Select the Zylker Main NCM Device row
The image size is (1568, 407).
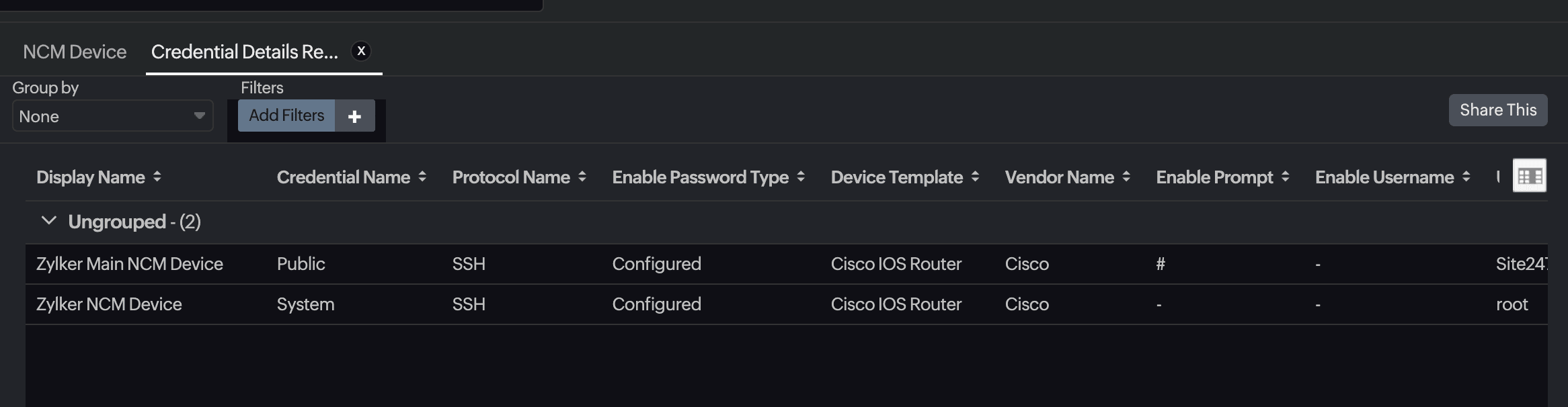click(x=130, y=264)
